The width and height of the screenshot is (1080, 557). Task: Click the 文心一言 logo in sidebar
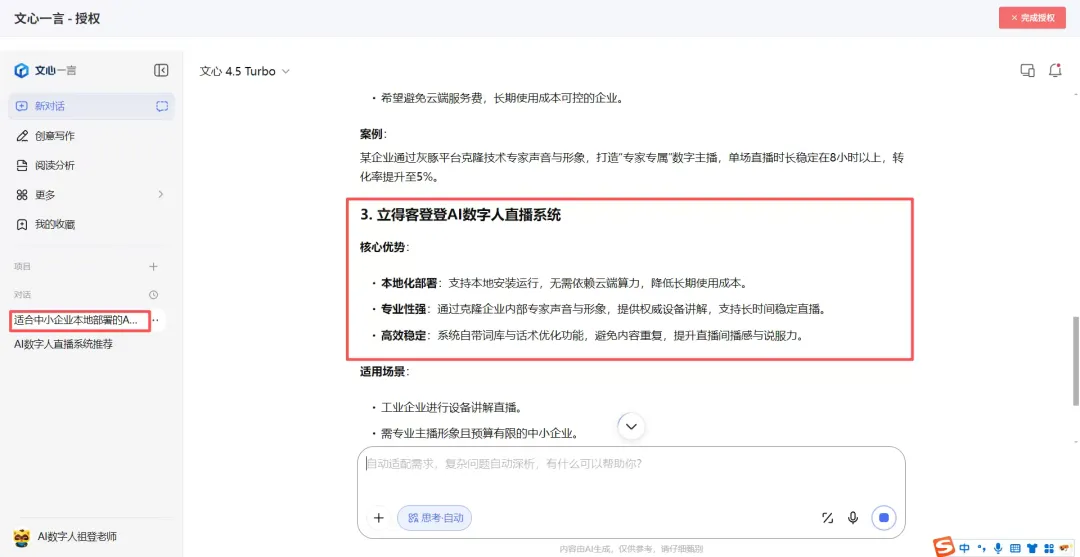(x=45, y=70)
